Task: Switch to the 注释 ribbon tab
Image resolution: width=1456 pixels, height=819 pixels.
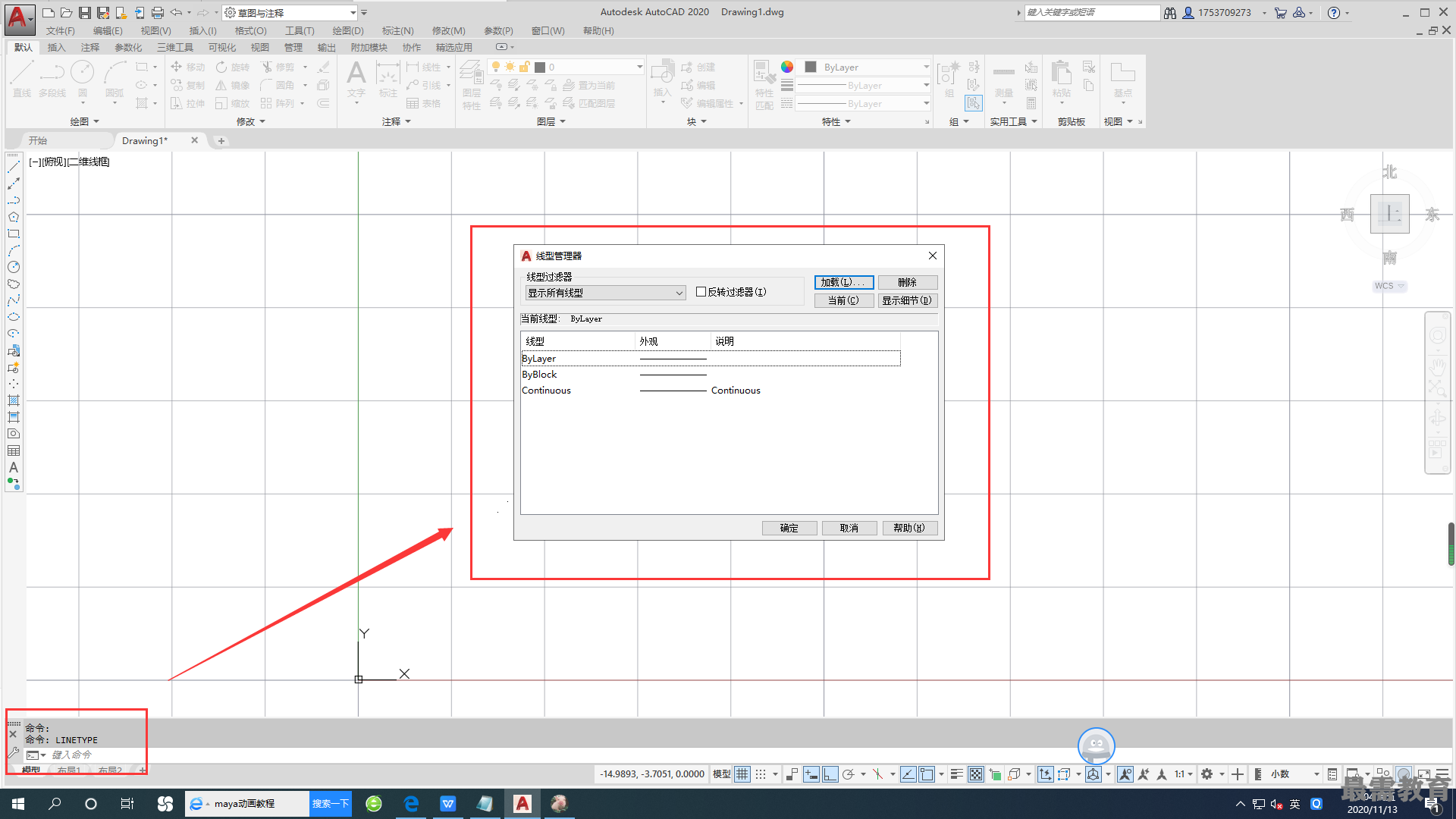Action: tap(90, 47)
